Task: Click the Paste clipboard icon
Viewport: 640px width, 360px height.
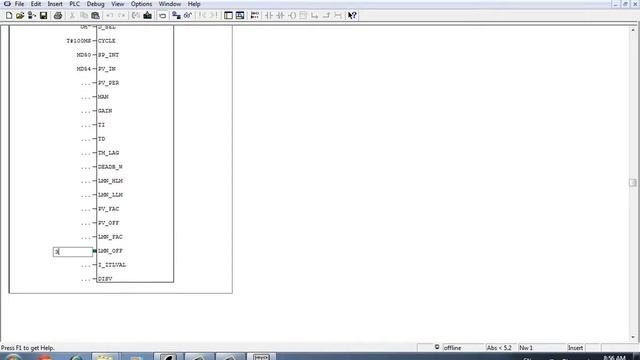Action: coord(95,16)
